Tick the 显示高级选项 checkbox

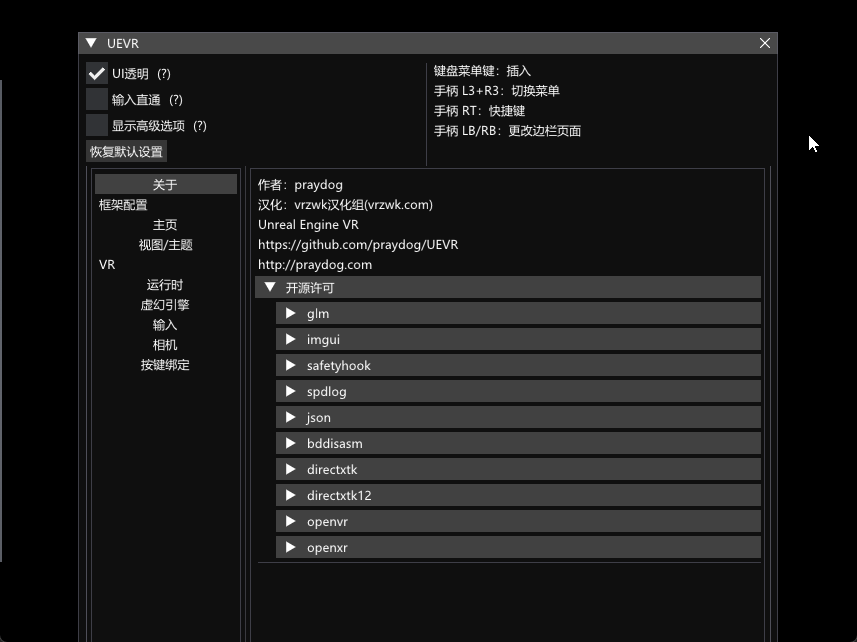(97, 125)
